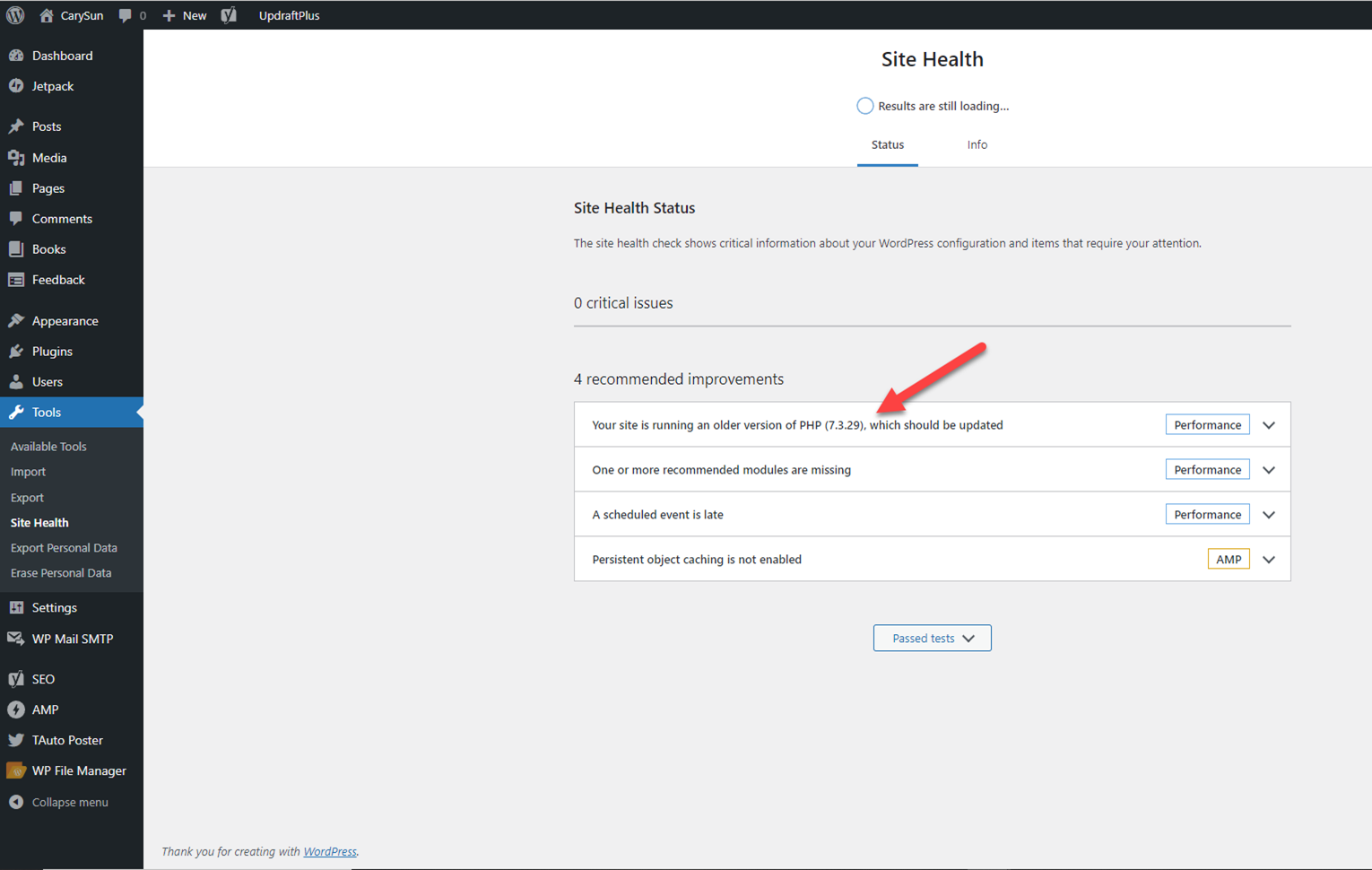Click the Books icon in sidebar
The width and height of the screenshot is (1372, 870).
click(16, 249)
